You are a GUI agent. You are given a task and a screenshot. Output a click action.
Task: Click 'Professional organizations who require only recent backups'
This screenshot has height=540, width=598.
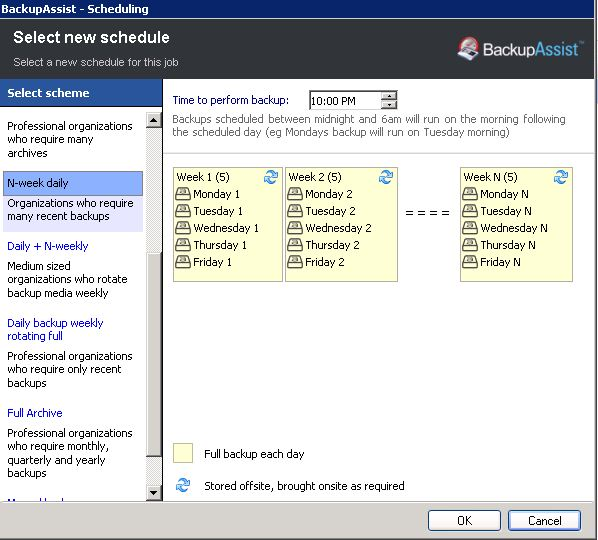pos(70,369)
